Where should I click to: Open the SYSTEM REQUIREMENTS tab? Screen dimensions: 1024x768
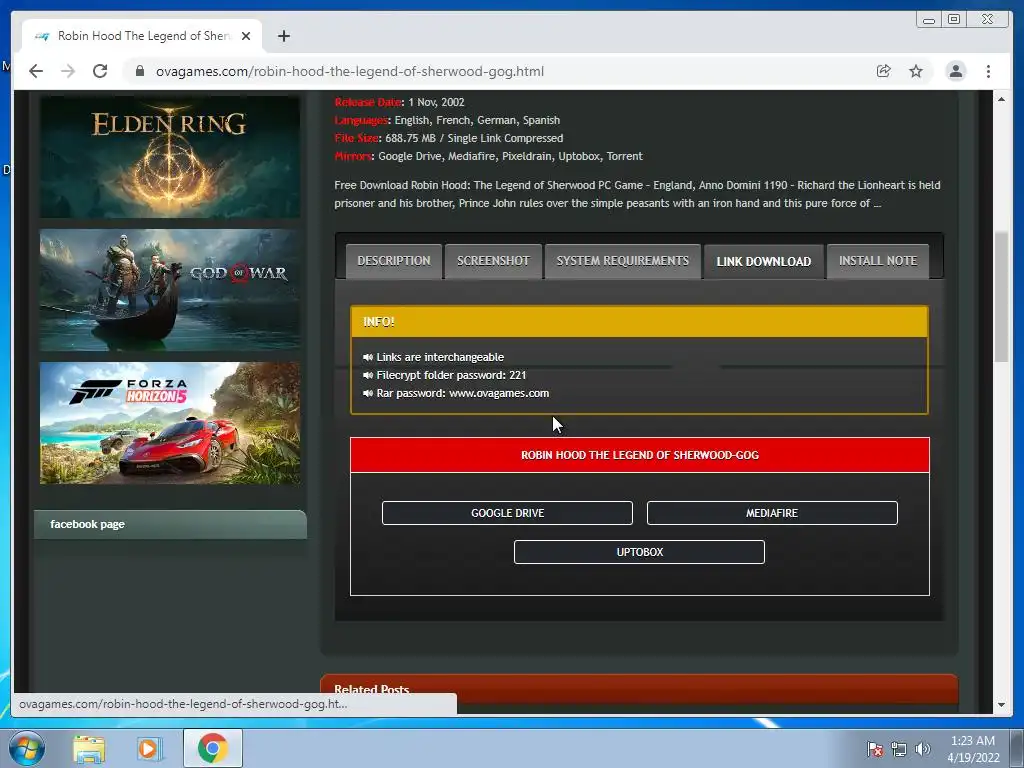622,261
